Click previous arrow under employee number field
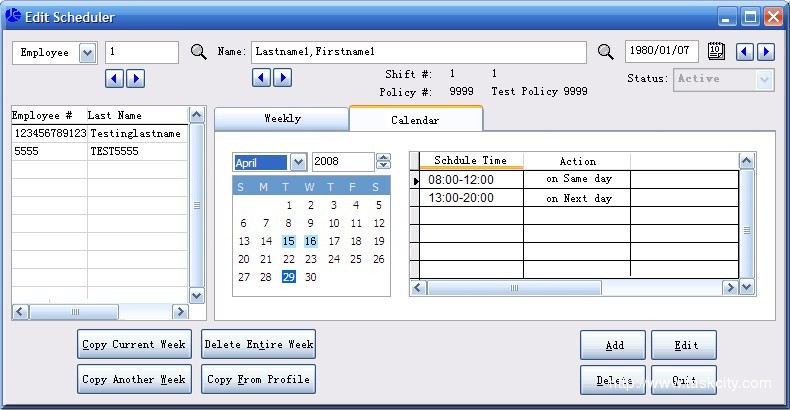The width and height of the screenshot is (790, 410). [x=115, y=77]
